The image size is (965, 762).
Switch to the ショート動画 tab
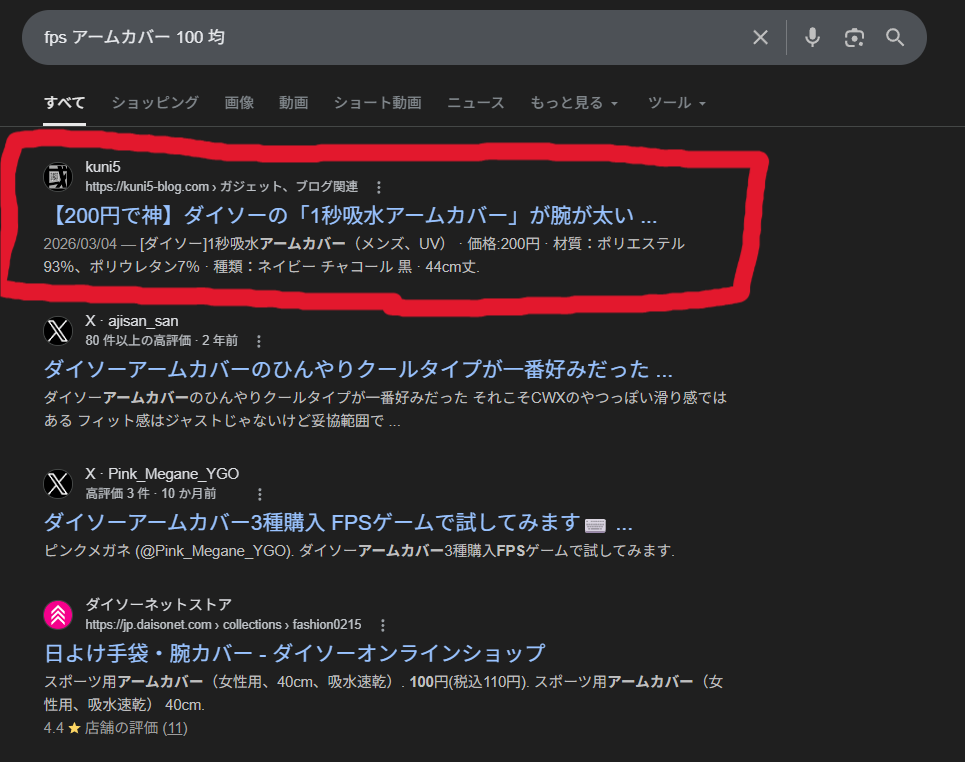[x=377, y=103]
